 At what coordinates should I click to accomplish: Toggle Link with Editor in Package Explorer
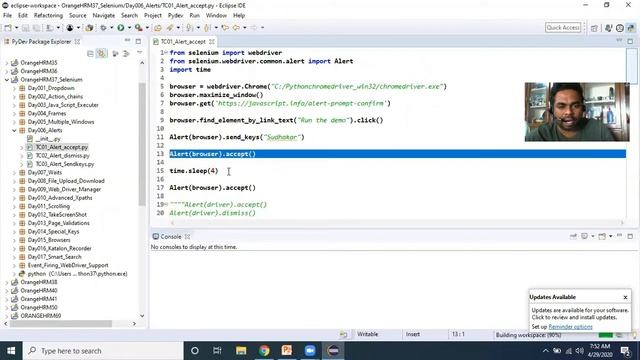coord(101,53)
